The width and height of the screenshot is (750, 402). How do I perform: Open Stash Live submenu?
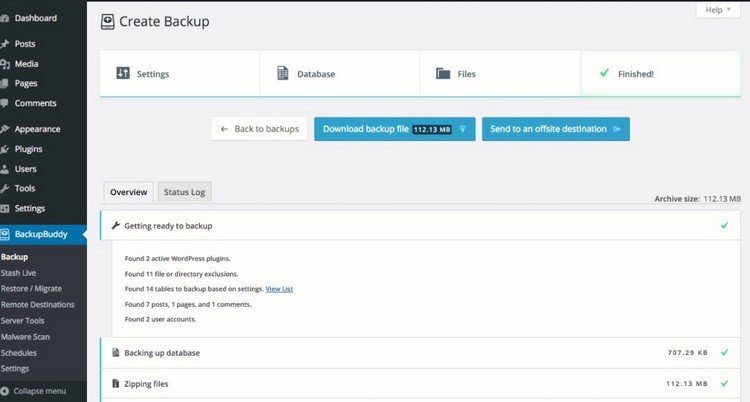point(18,273)
